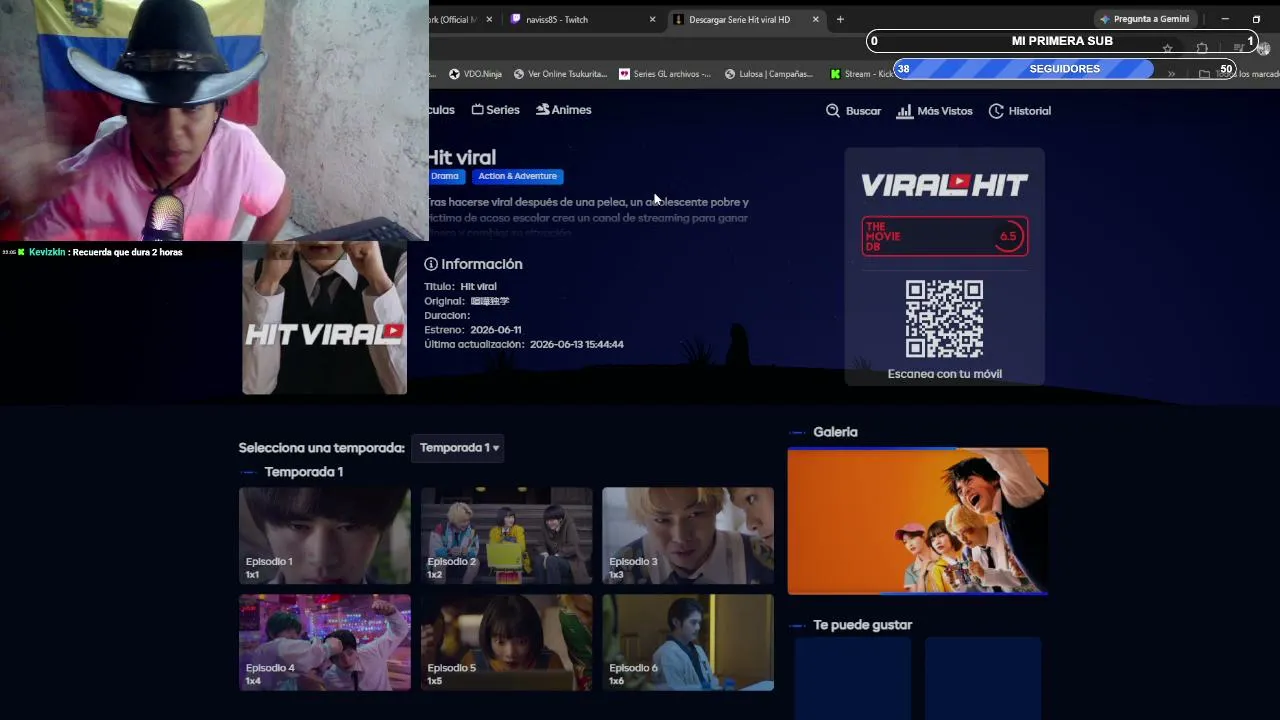Close the naviss85 Twitch browser tab
Screen dimensions: 1280x720
(653, 19)
